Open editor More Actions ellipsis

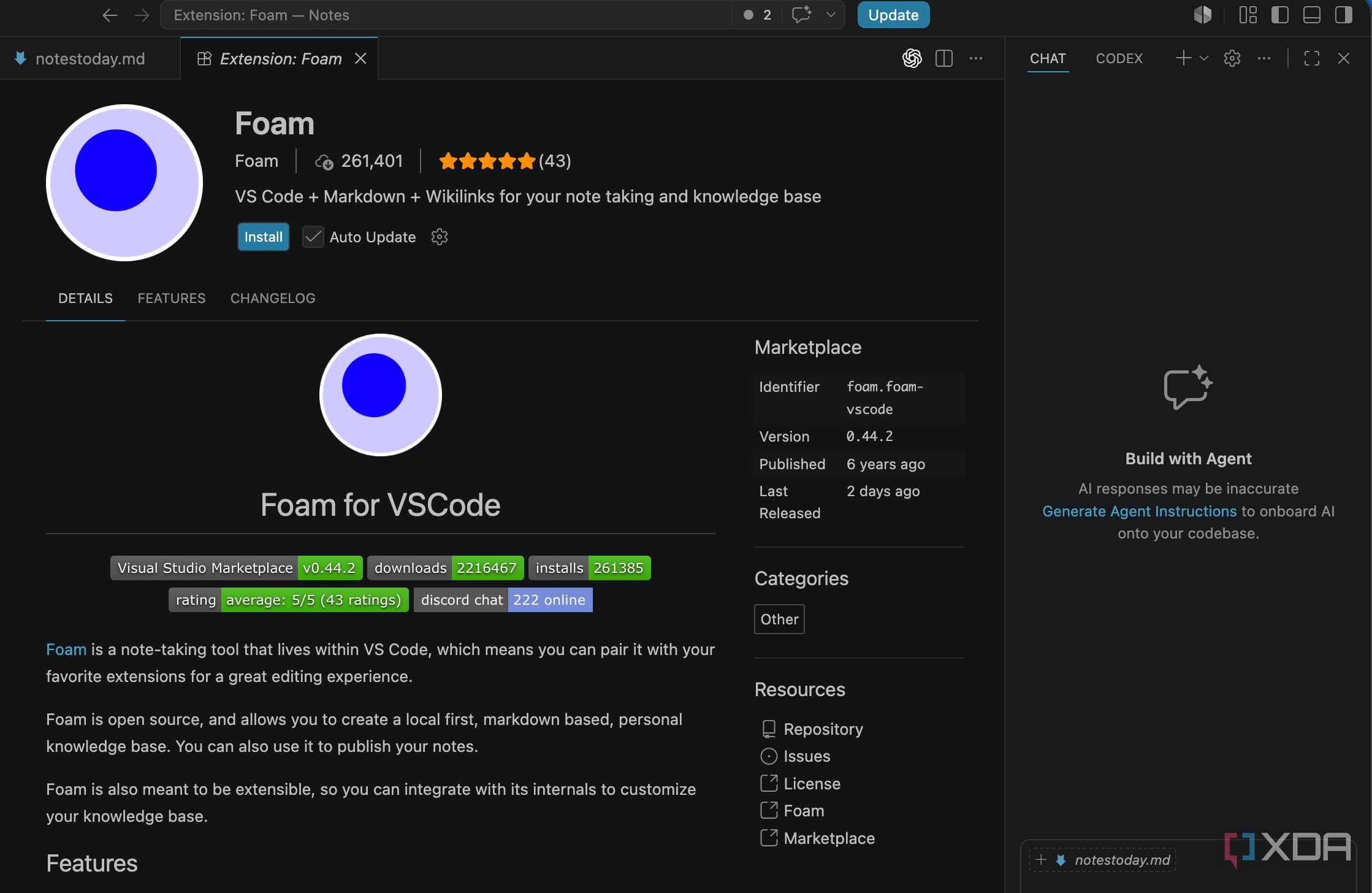coord(975,58)
